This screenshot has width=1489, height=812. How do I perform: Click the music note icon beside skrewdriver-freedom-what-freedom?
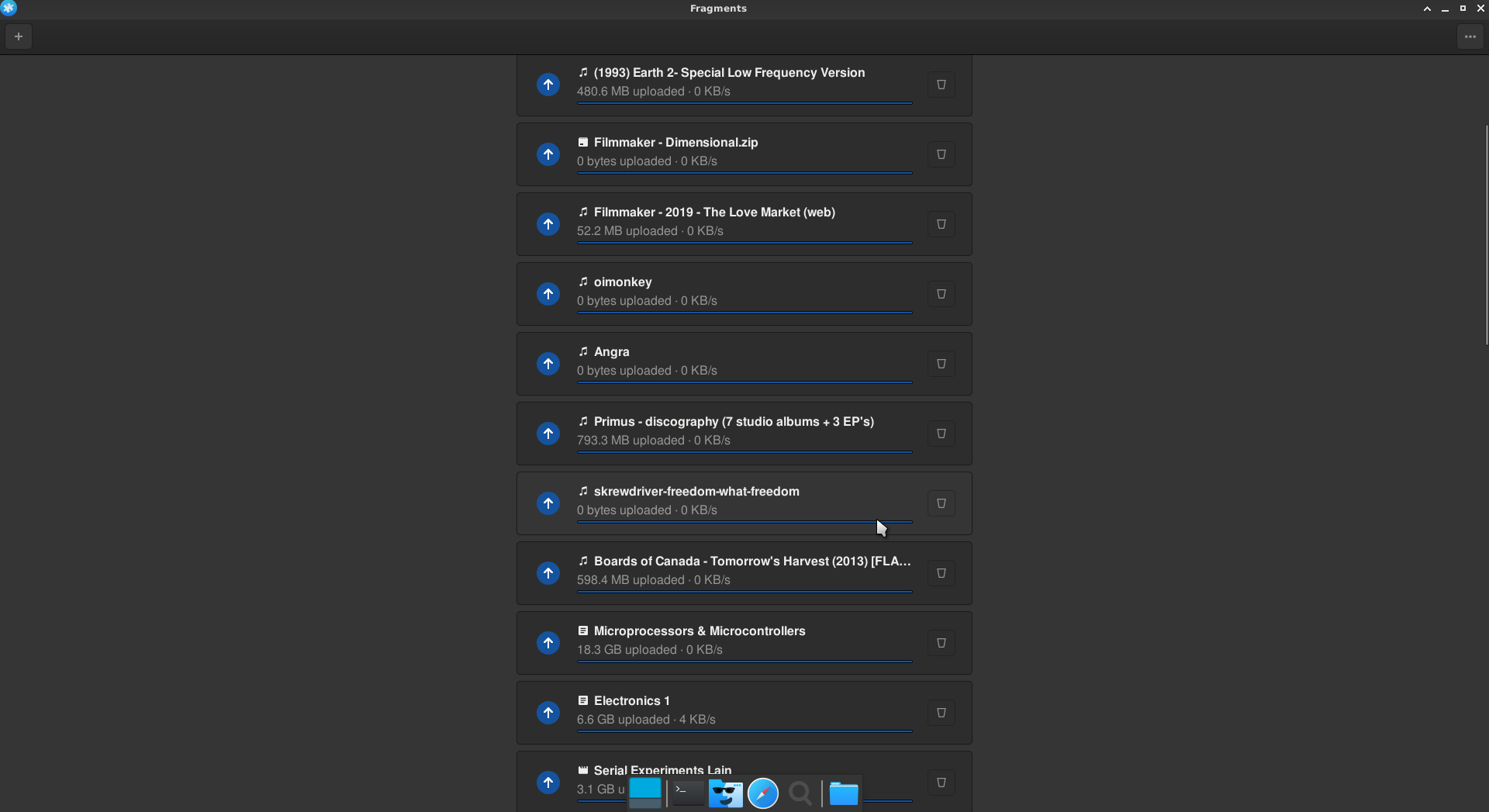tap(583, 491)
